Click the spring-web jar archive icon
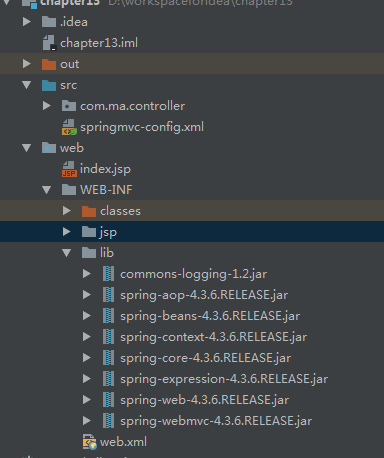 tap(109, 400)
